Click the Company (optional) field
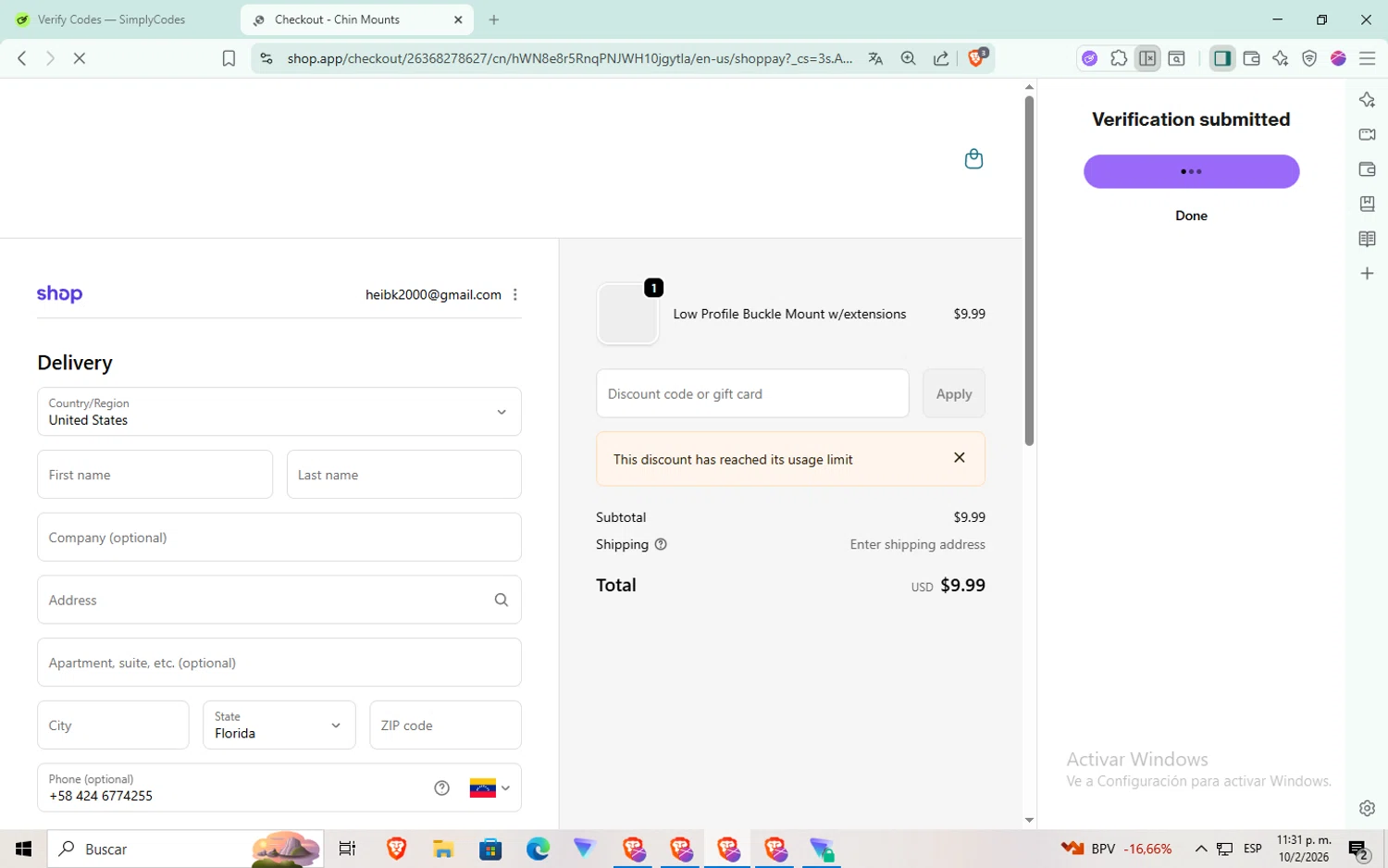 (279, 537)
